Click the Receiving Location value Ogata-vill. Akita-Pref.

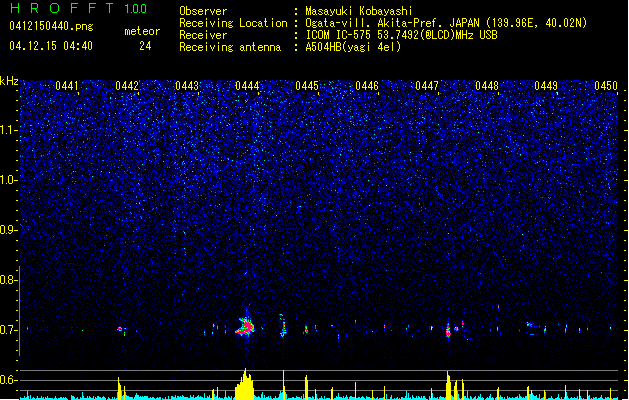click(x=371, y=23)
